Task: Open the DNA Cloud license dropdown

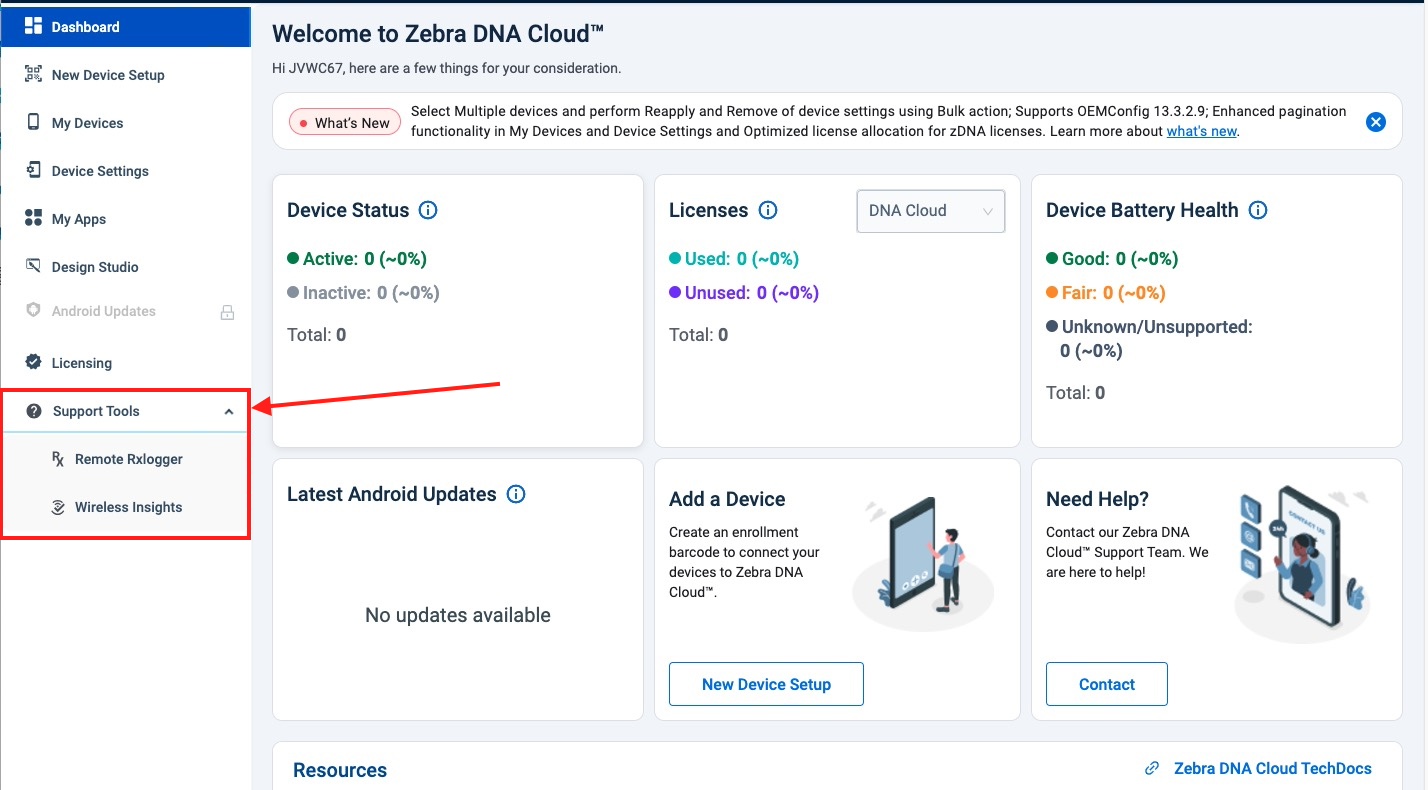Action: [x=930, y=211]
